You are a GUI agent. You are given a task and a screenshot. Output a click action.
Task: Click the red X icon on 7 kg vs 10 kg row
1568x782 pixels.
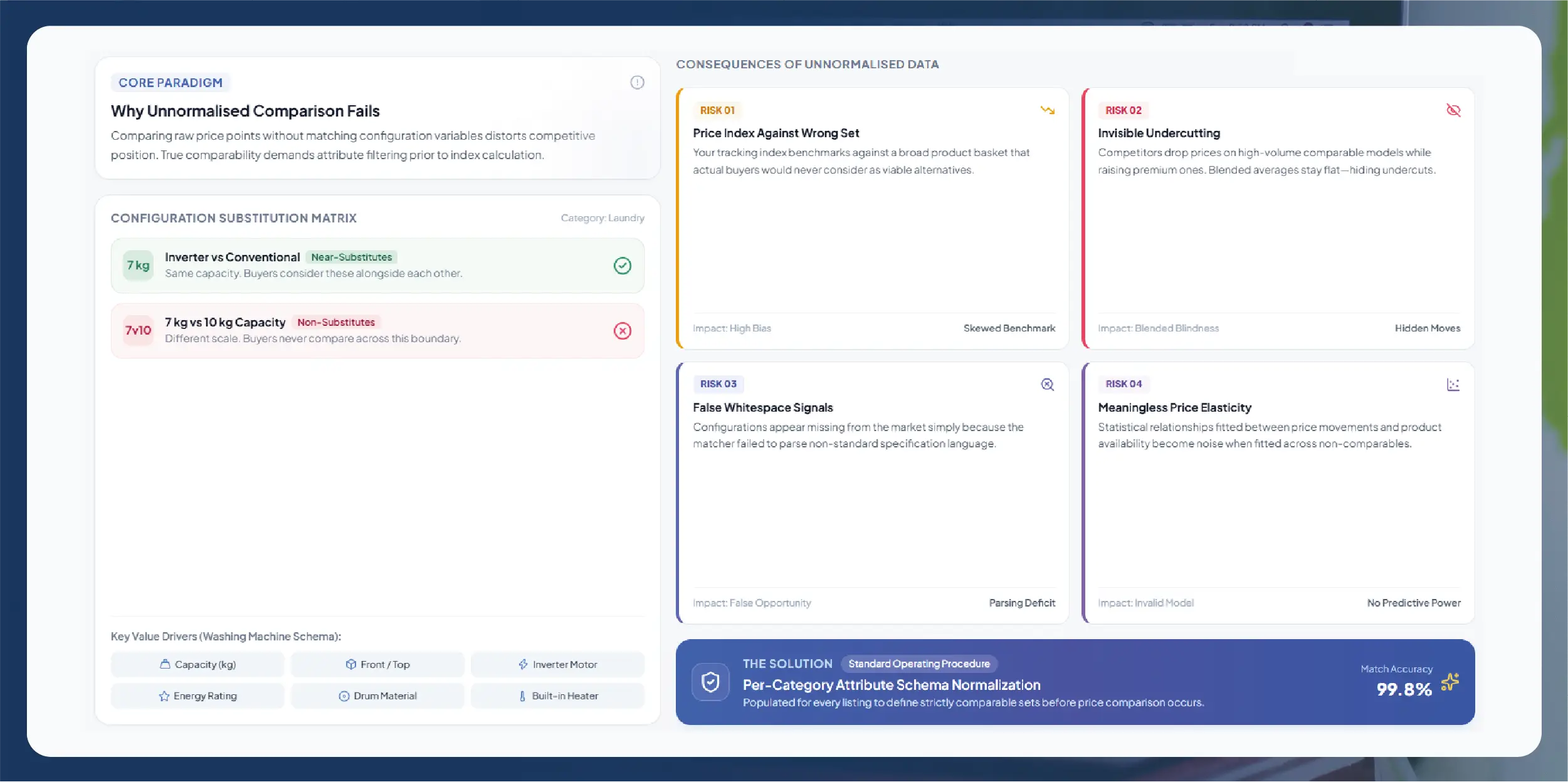click(622, 331)
